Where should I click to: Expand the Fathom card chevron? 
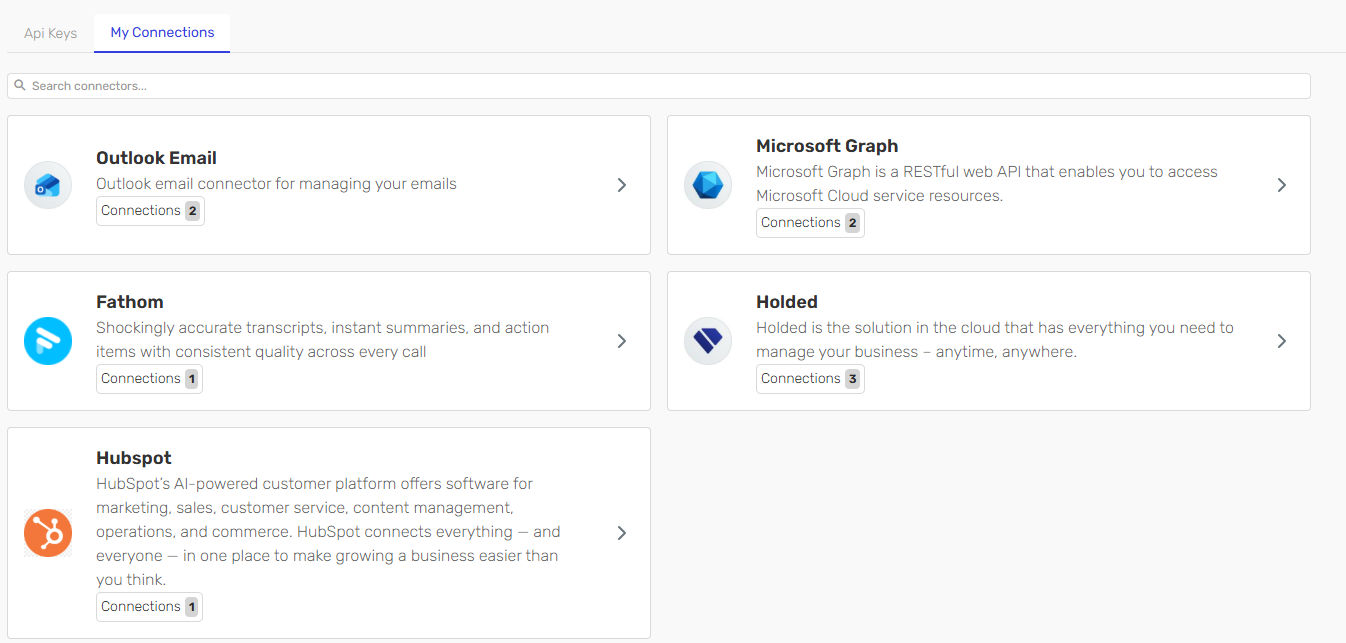click(x=622, y=341)
